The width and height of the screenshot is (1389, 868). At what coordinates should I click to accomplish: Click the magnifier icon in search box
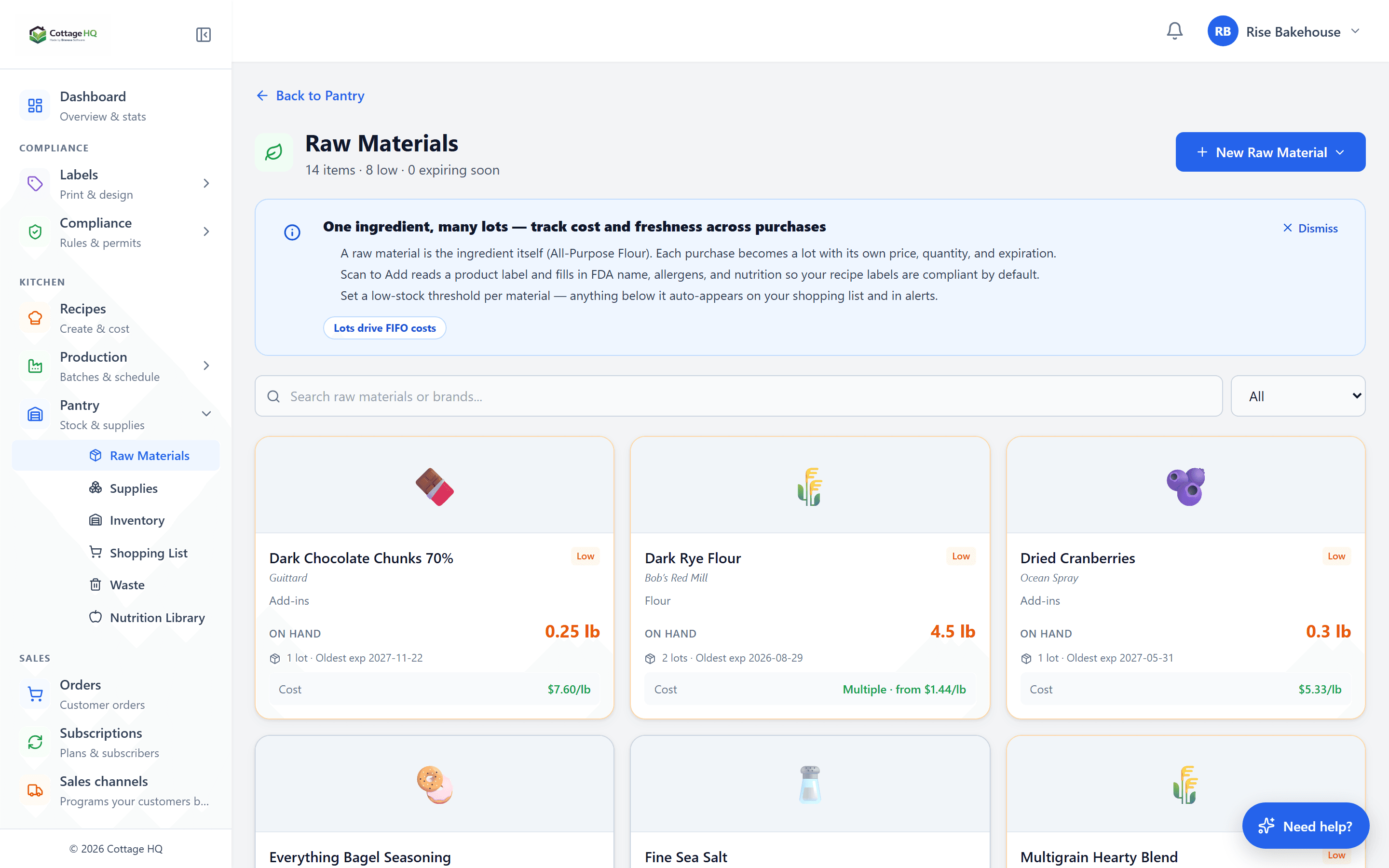click(x=274, y=397)
